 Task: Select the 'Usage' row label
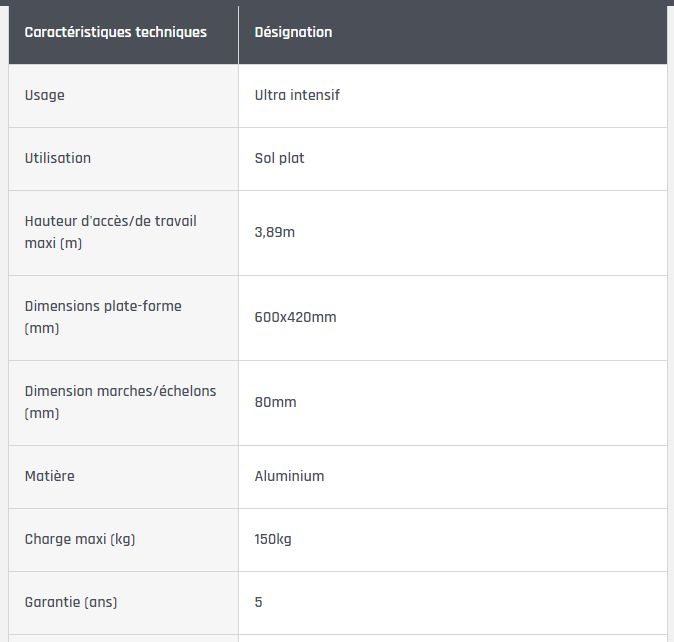(x=44, y=95)
